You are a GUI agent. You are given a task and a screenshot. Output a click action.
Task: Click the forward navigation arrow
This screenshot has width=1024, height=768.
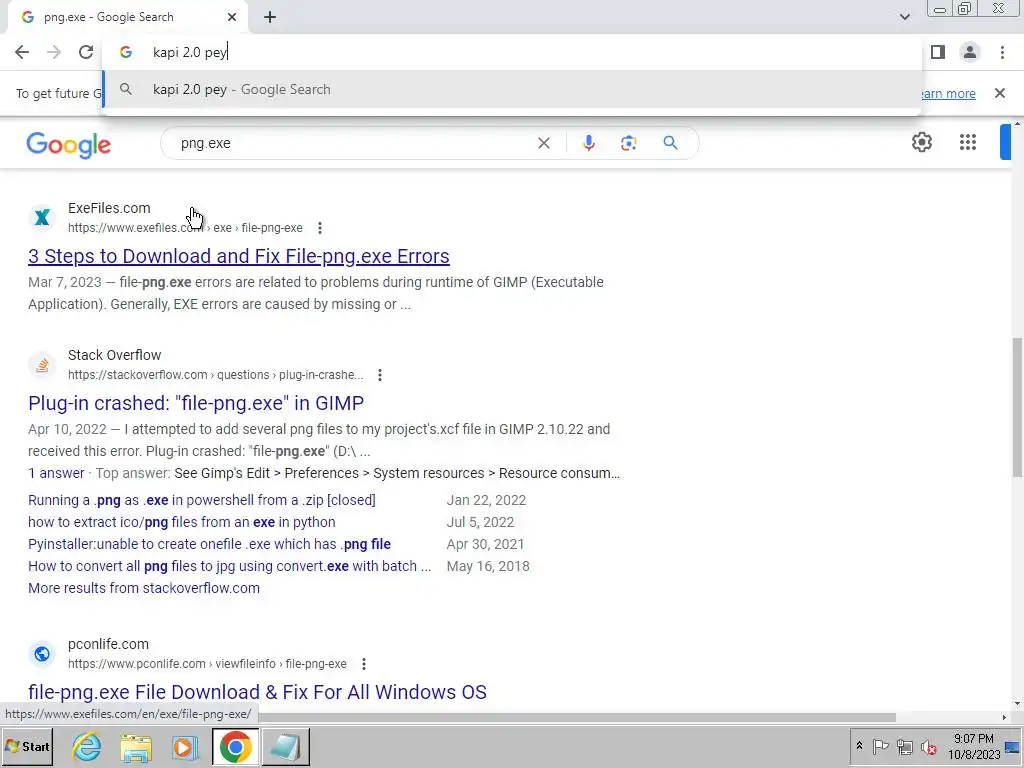[x=54, y=52]
